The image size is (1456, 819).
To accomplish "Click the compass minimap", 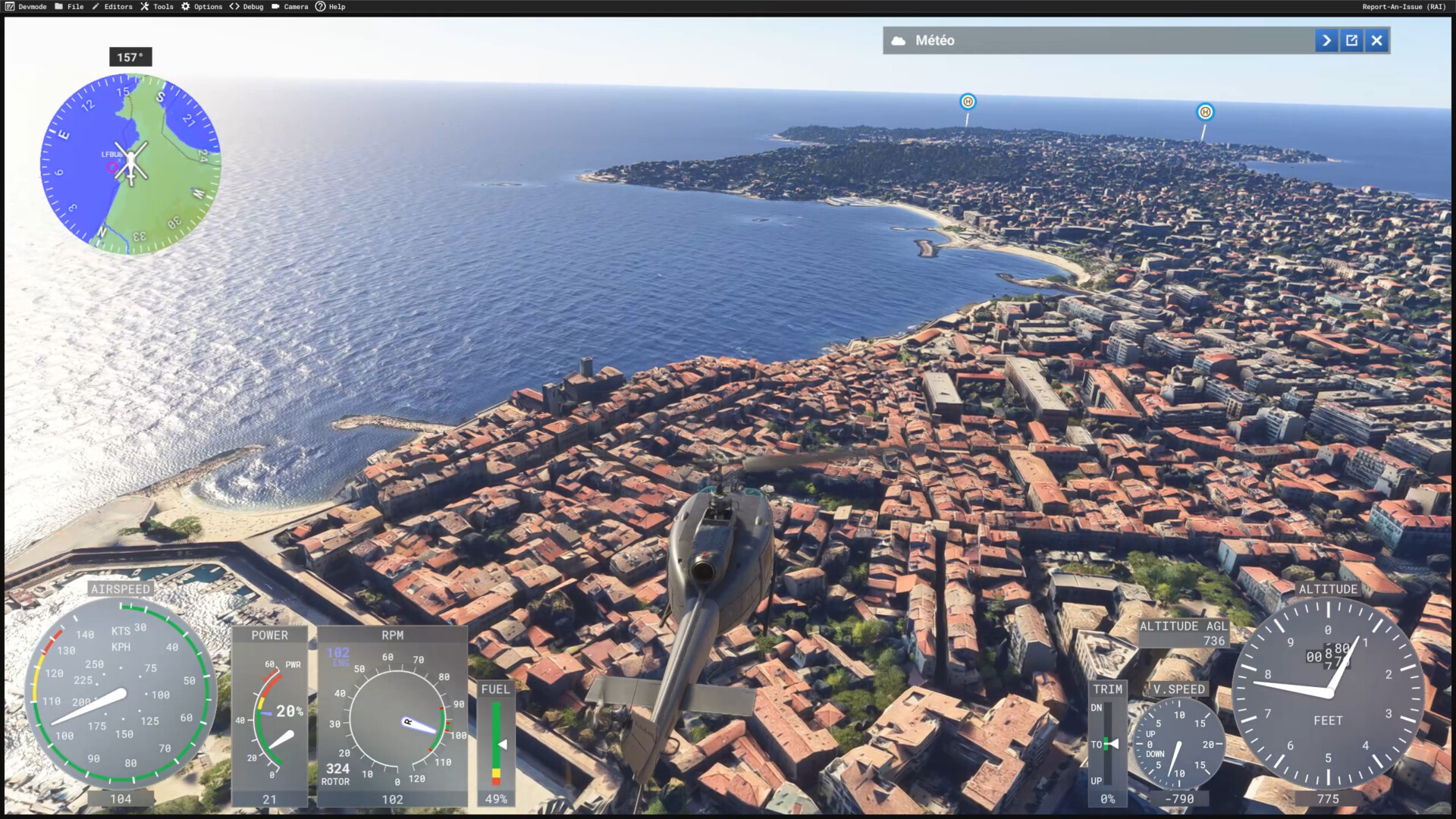I will tap(130, 164).
